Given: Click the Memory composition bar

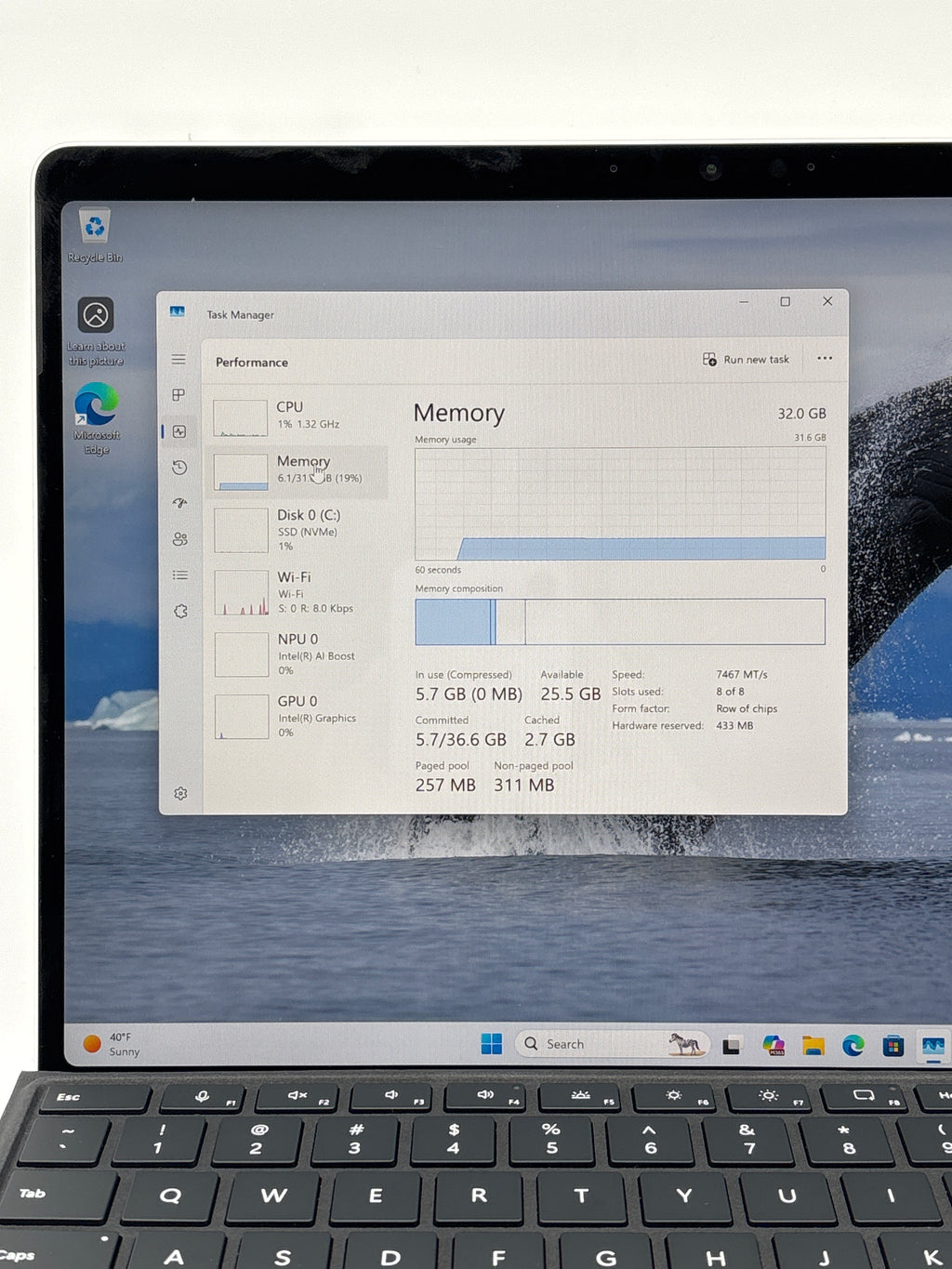Looking at the screenshot, I should [x=620, y=622].
